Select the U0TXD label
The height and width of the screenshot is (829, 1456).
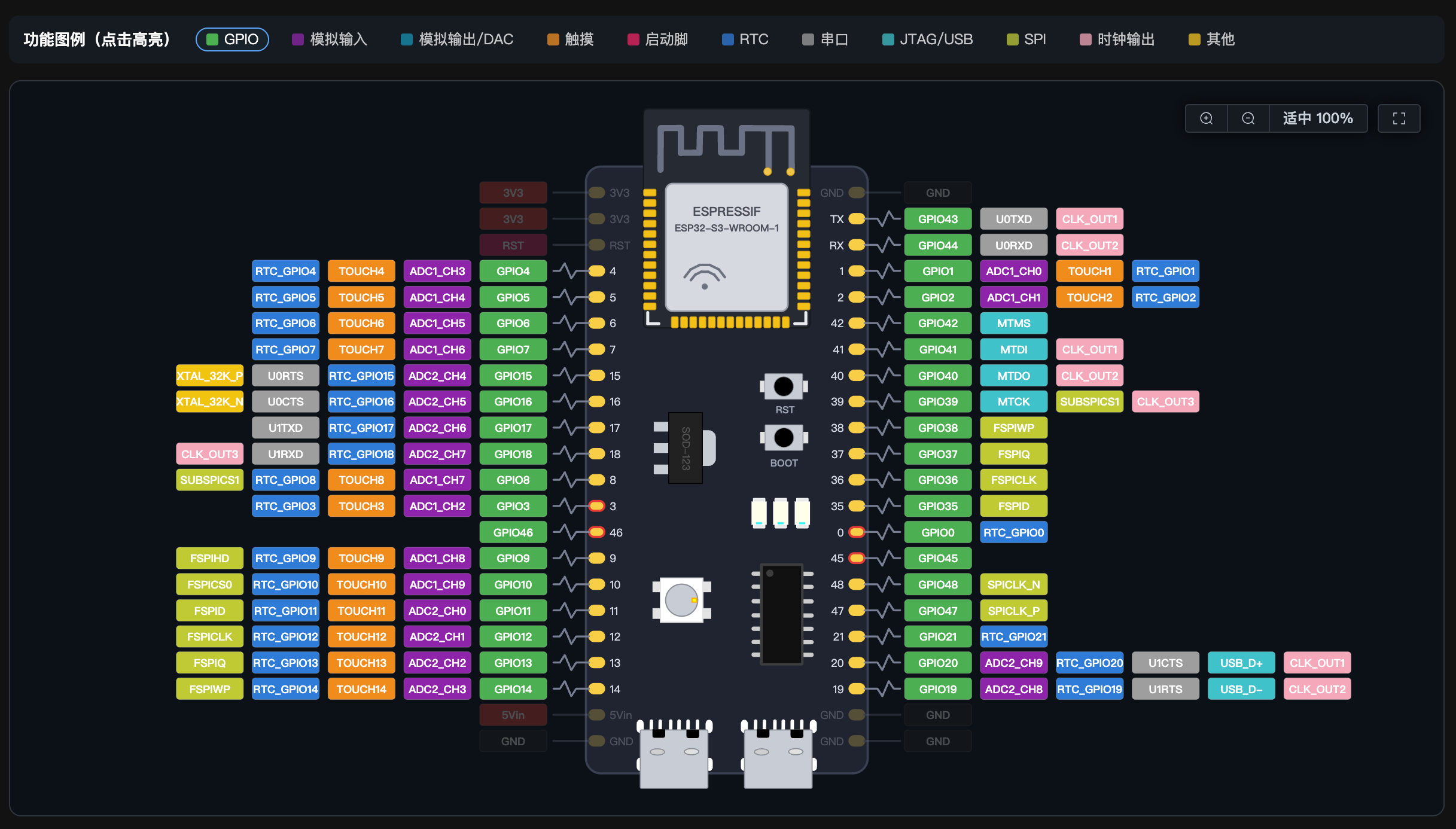(x=1014, y=219)
